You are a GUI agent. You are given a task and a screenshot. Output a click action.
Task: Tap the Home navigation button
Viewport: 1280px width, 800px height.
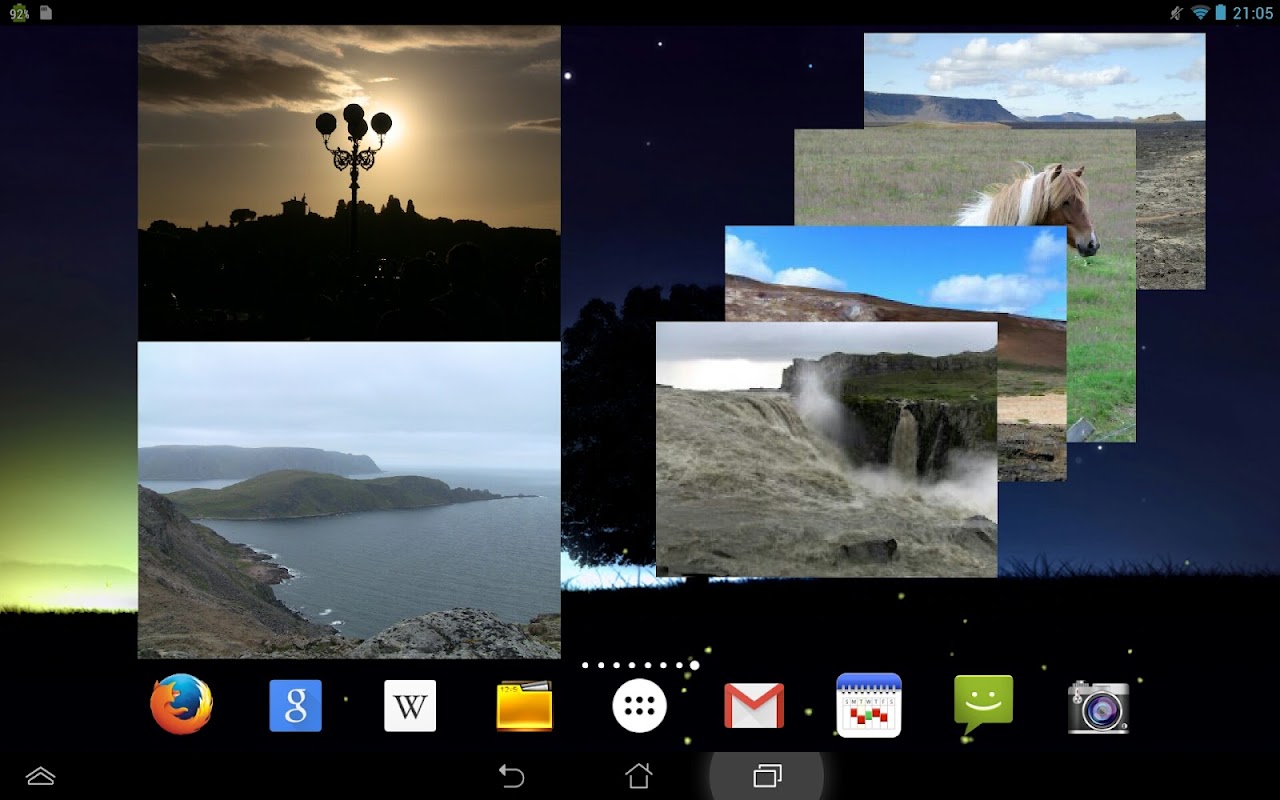[639, 776]
